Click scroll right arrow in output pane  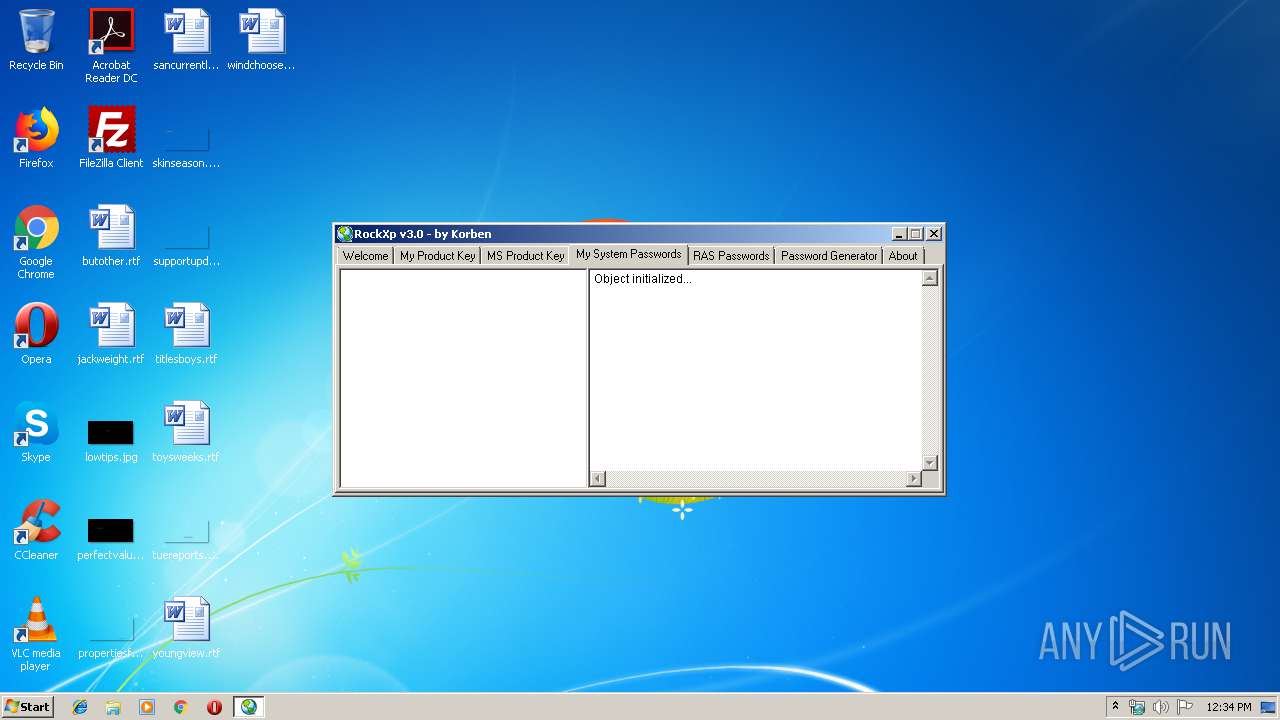[x=913, y=479]
